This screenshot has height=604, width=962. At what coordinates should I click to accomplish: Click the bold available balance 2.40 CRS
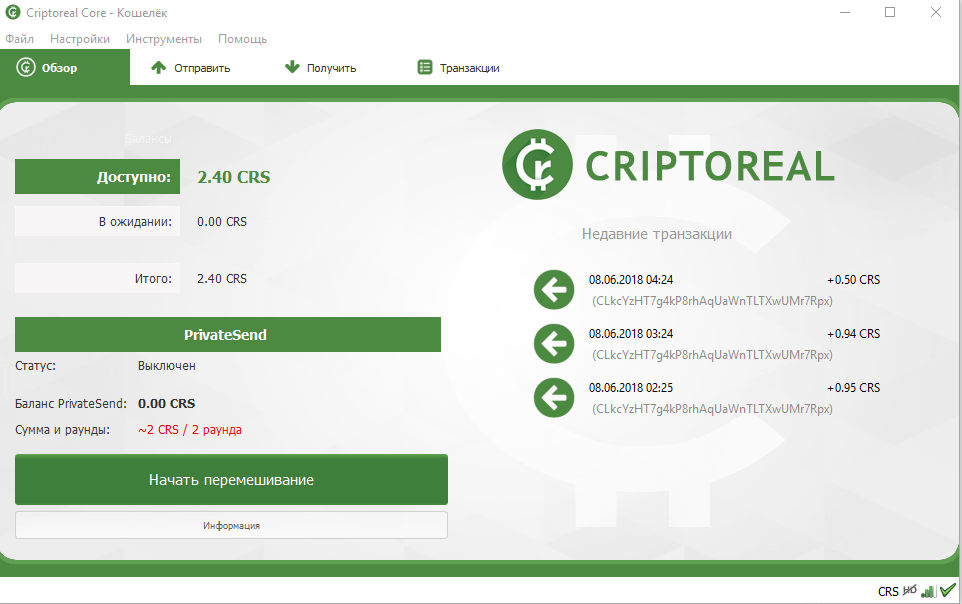tap(234, 177)
